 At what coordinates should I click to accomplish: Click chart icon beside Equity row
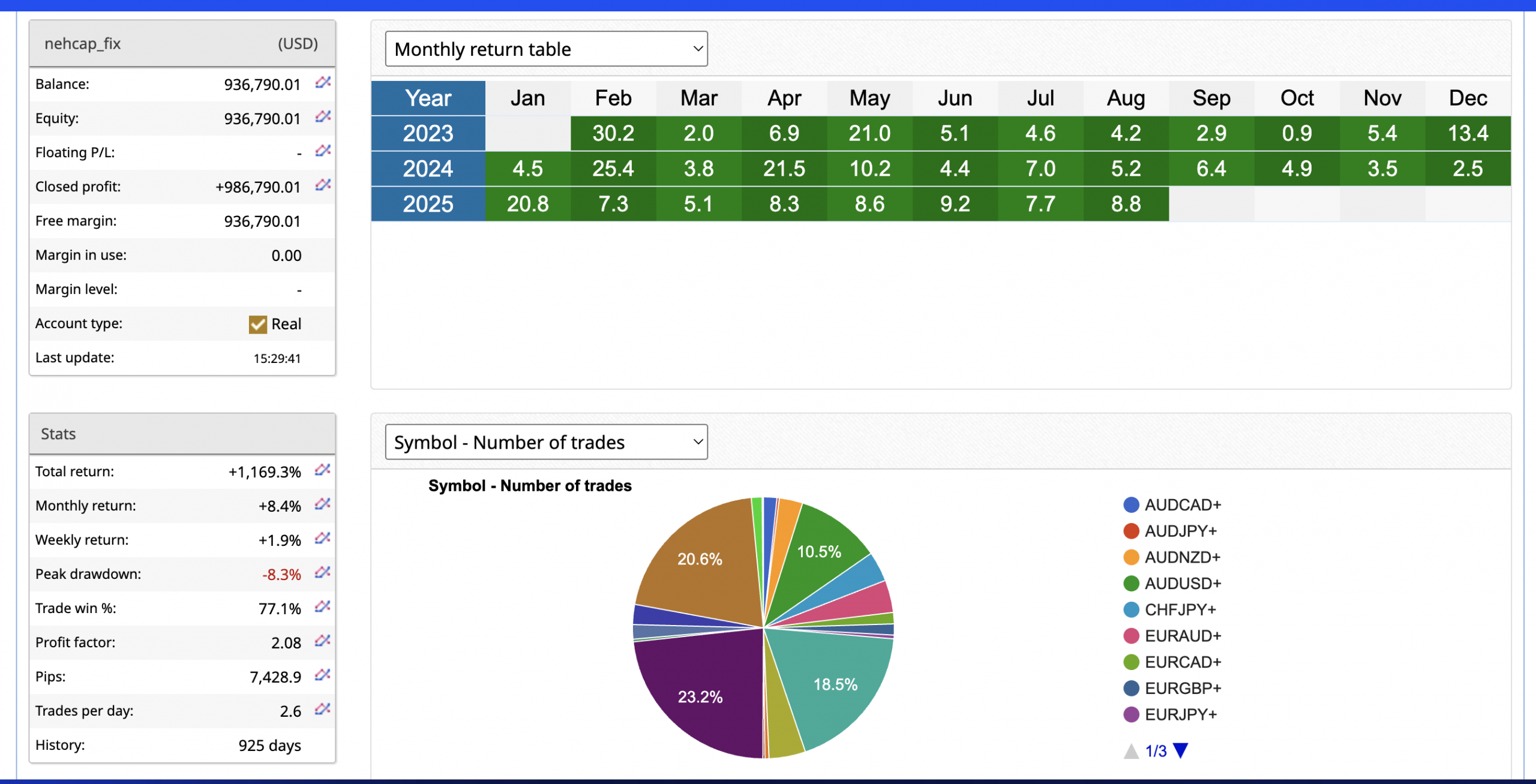pos(323,116)
